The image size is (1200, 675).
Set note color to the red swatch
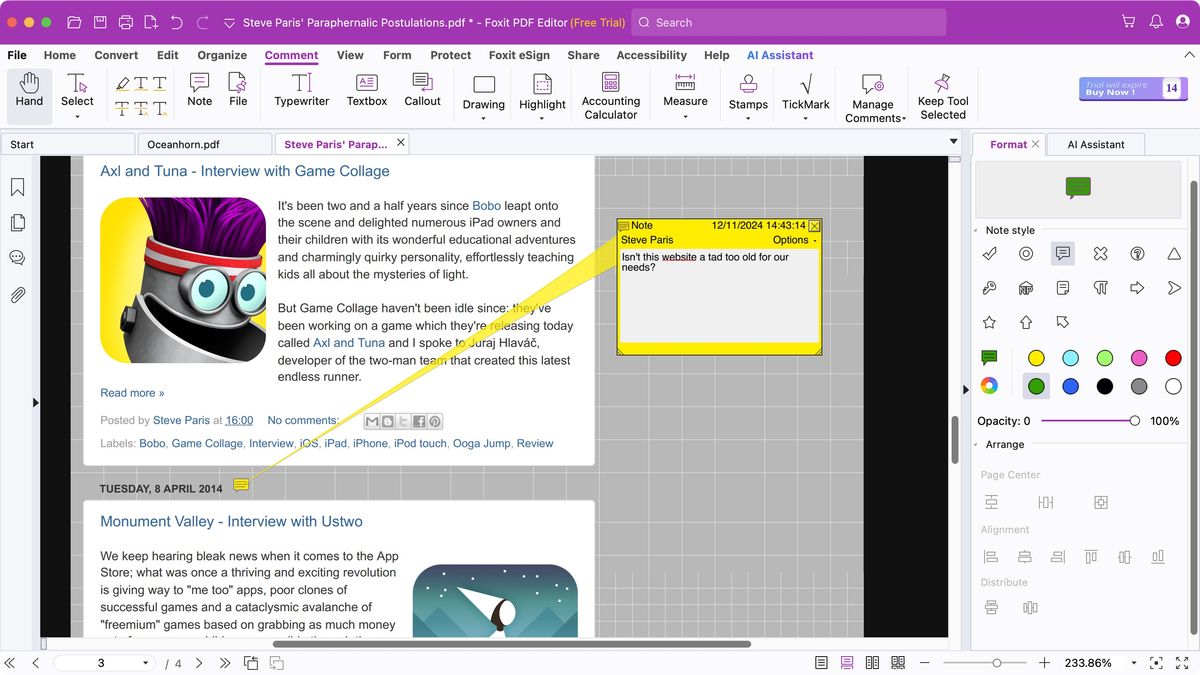pyautogui.click(x=1172, y=357)
